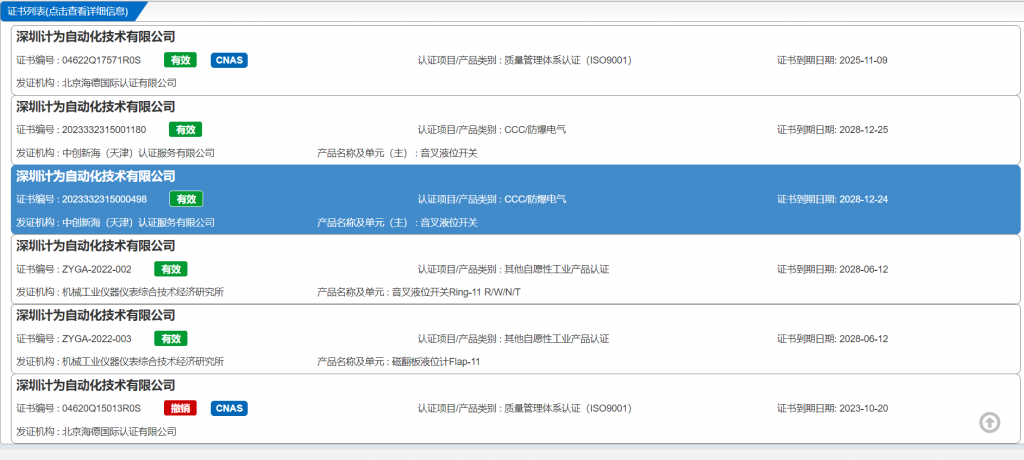Click product 磁翻板液位计Flap-11
Screen dimensions: 1024x460
coord(436,361)
